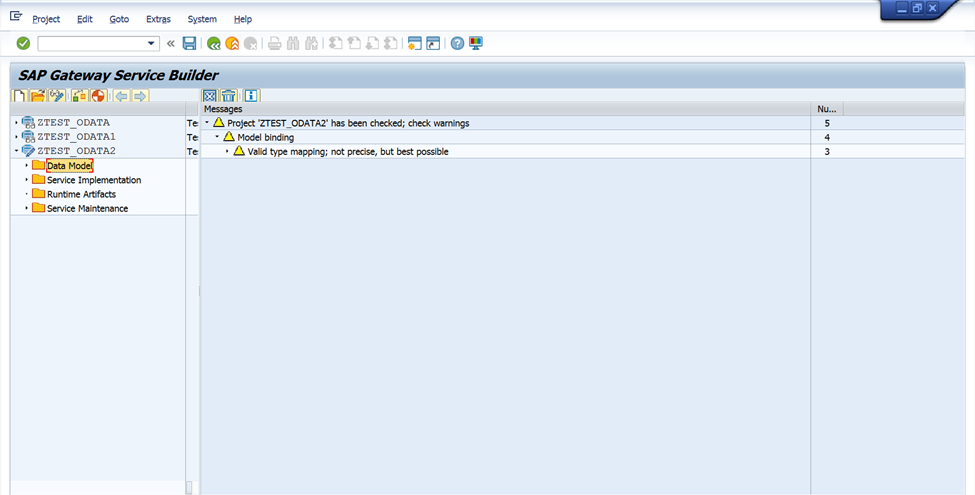Open the Edit menu
Image resolution: width=975 pixels, height=495 pixels.
click(x=85, y=19)
